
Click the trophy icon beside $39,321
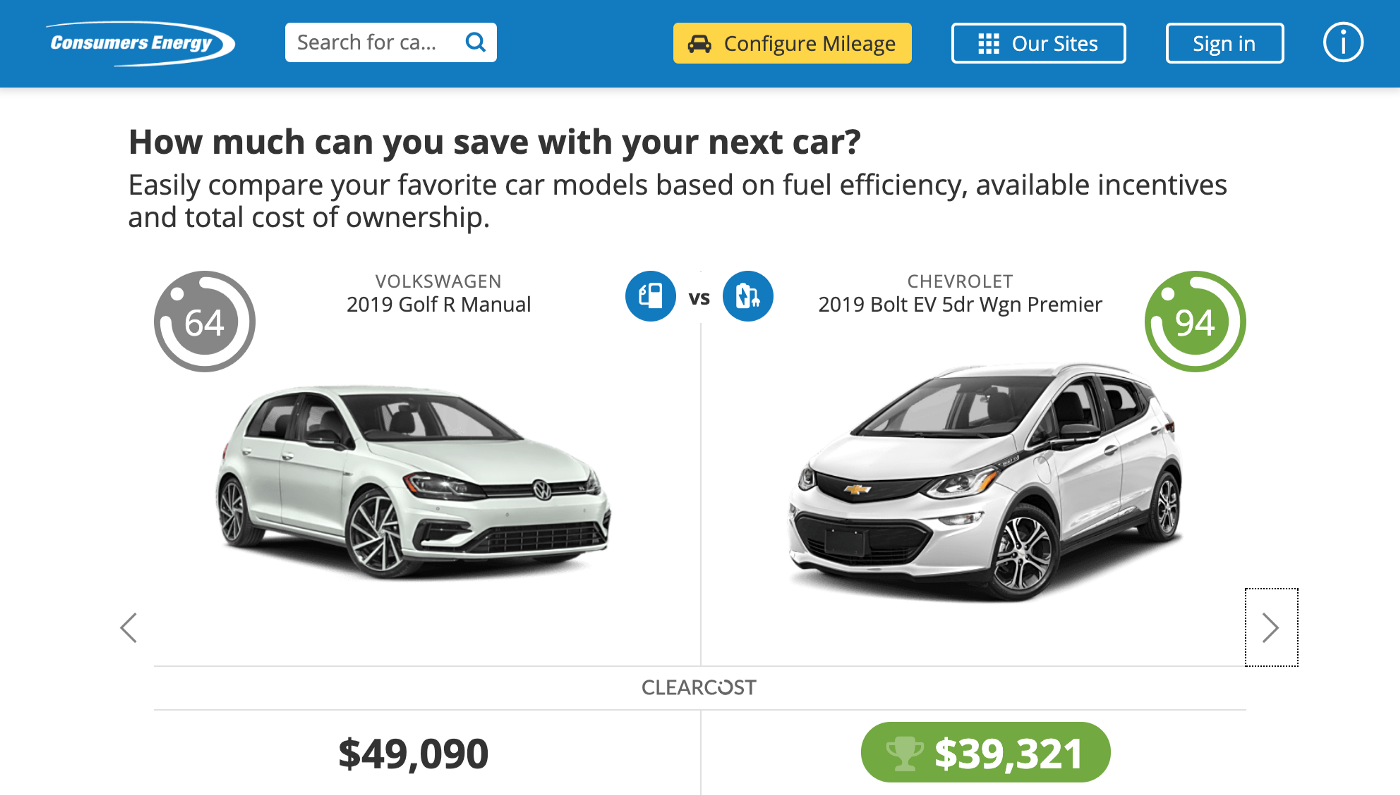pyautogui.click(x=903, y=753)
